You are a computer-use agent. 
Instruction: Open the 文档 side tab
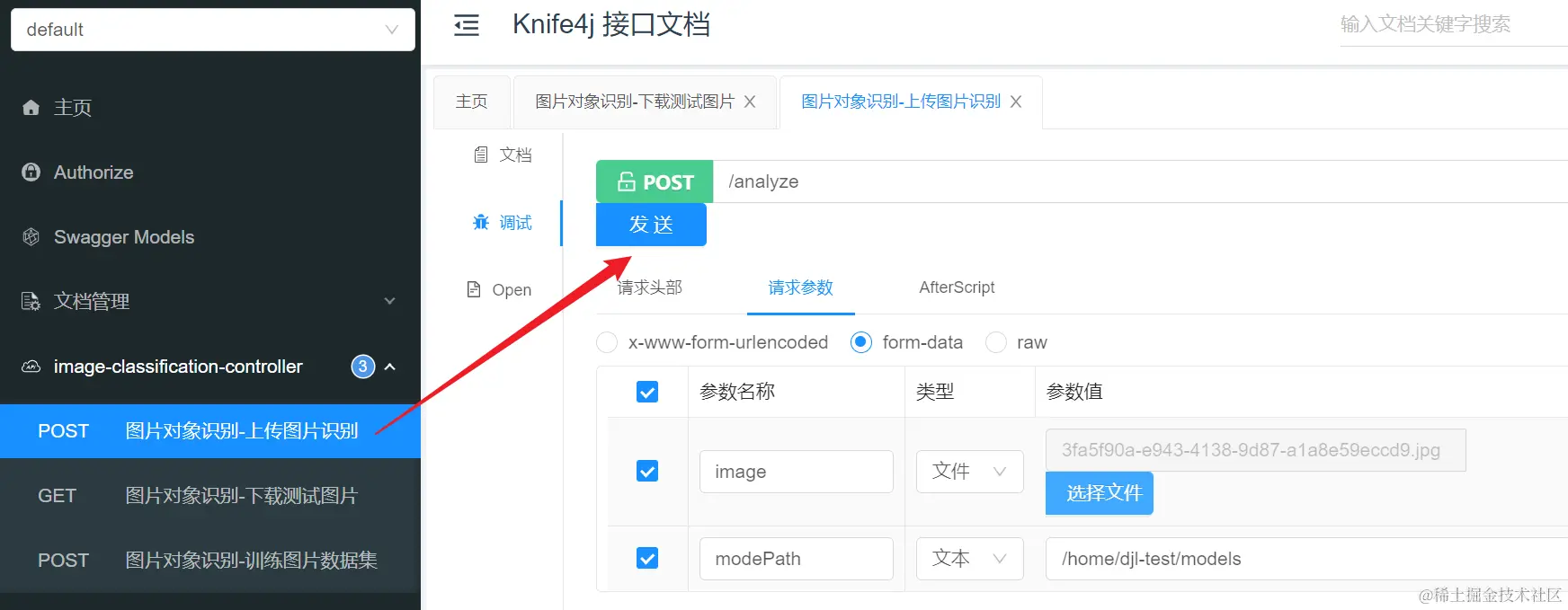pyautogui.click(x=503, y=155)
